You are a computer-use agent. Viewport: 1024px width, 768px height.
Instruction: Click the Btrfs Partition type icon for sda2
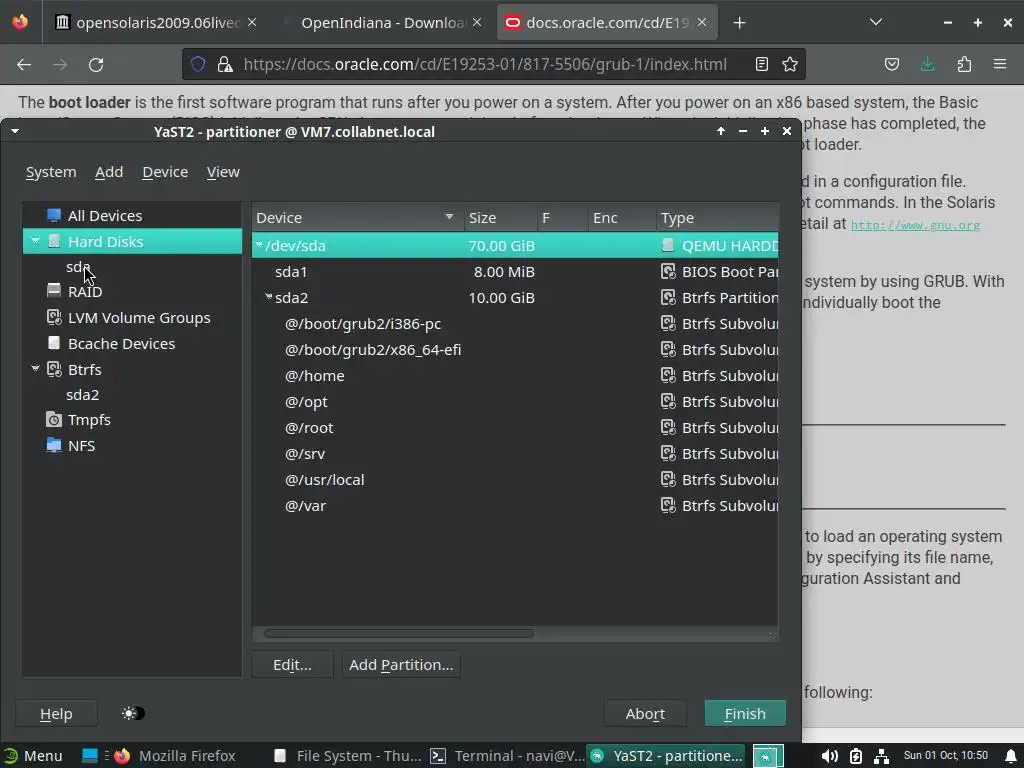[667, 298]
